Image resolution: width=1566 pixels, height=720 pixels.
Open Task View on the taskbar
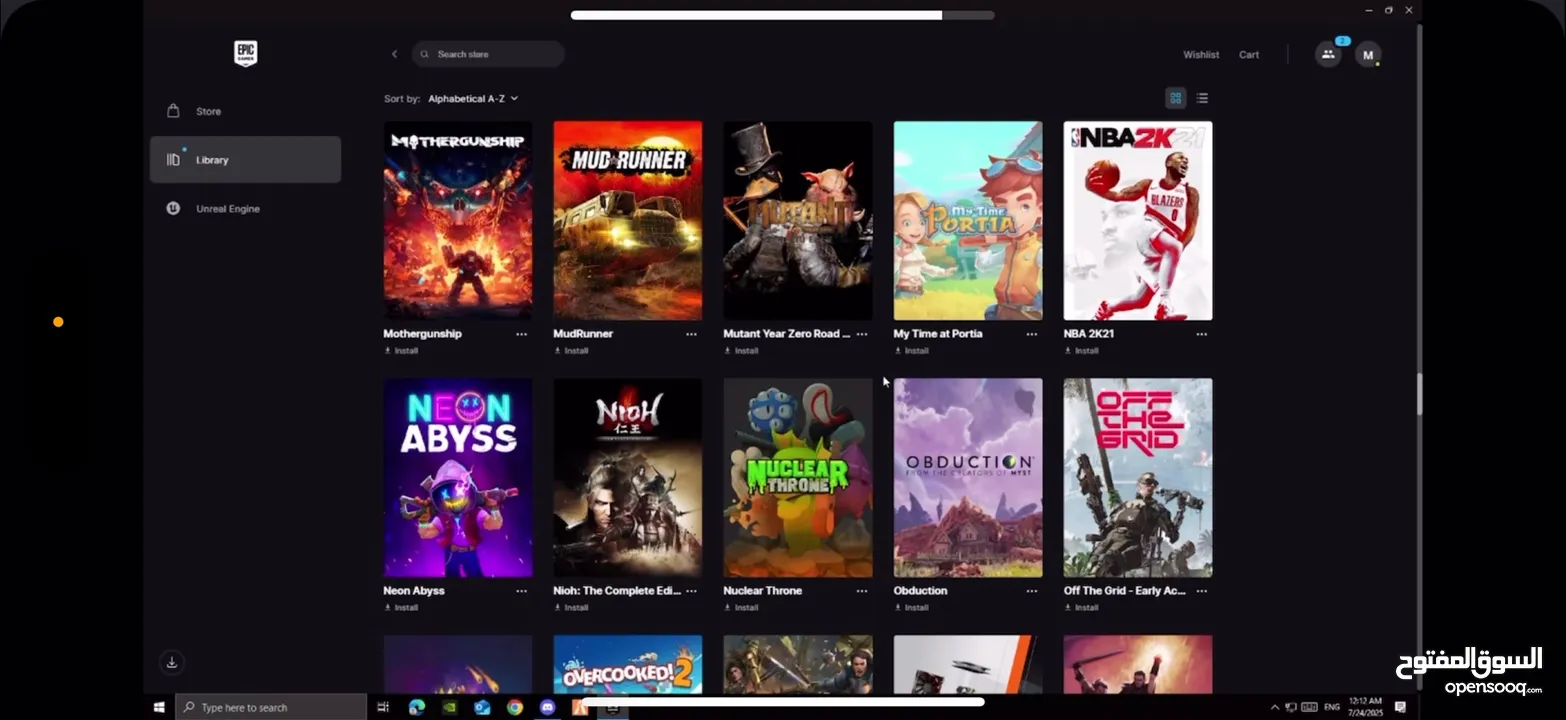pos(383,707)
